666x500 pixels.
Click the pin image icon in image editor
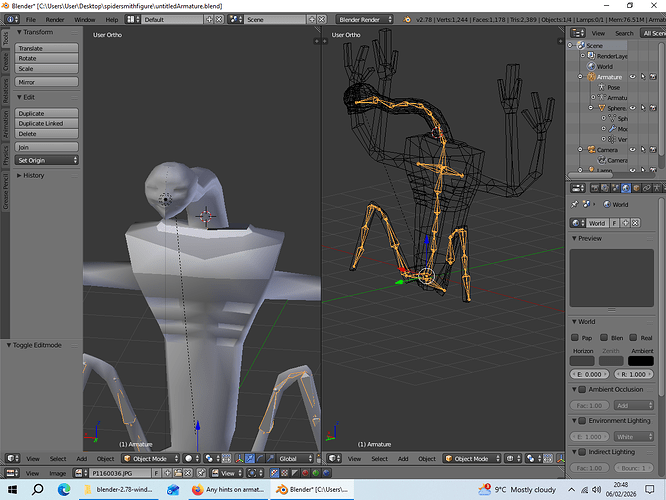(x=201, y=473)
